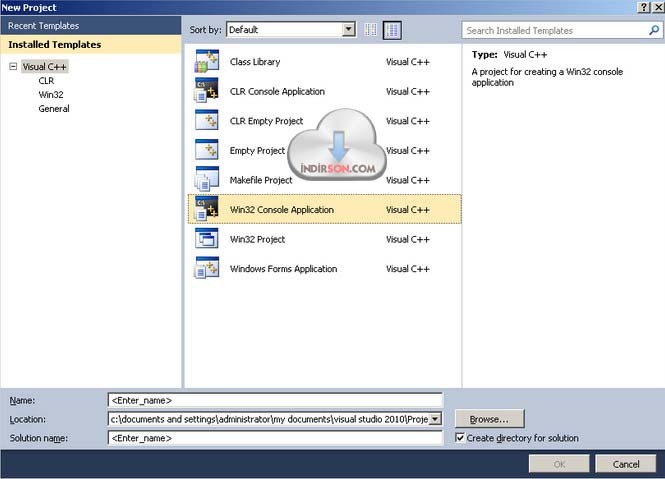Click Visual C++ type in Windows Forms row
665x479 pixels.
(408, 269)
